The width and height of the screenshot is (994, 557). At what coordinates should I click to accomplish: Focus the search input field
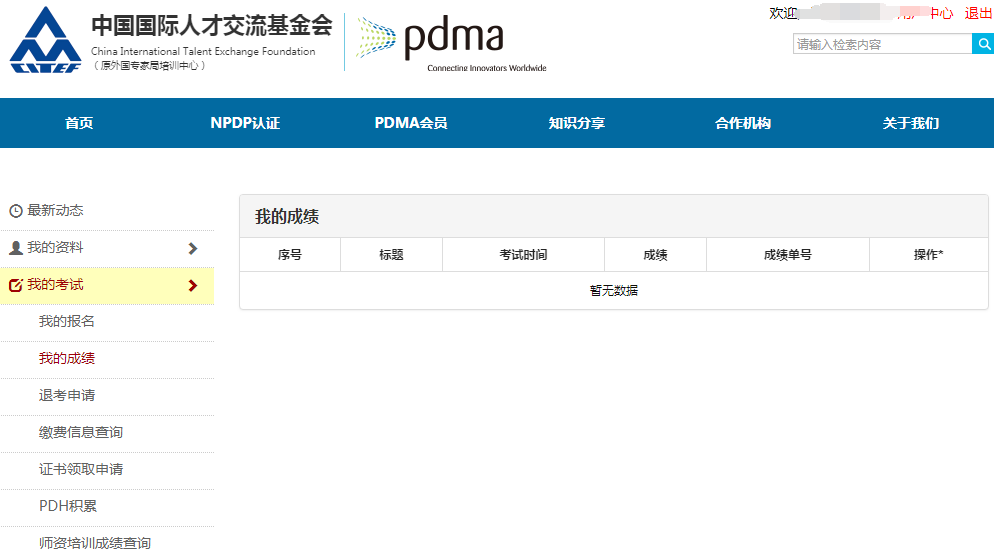coord(881,44)
